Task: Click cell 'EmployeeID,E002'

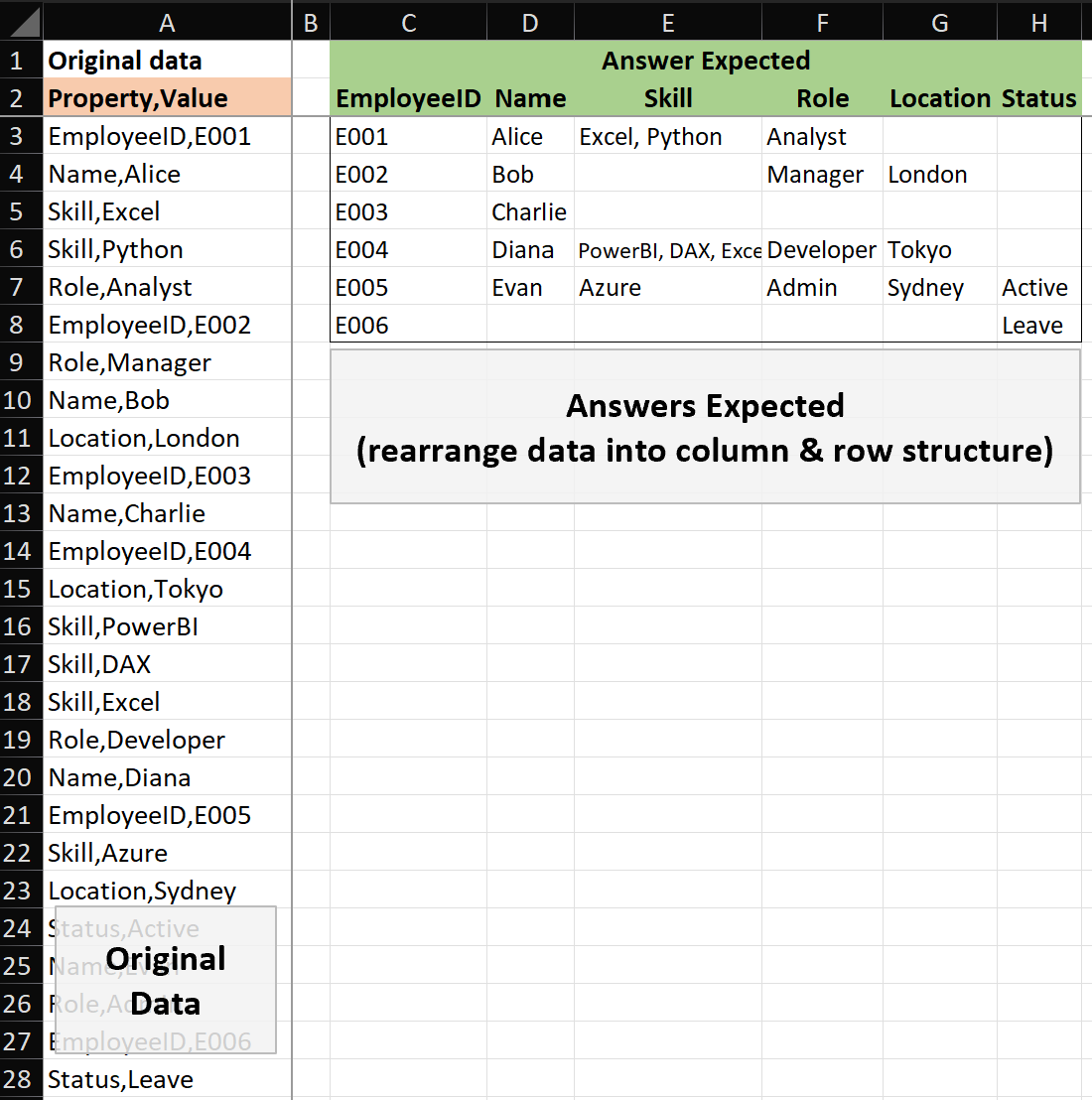Action: pyautogui.click(x=167, y=324)
